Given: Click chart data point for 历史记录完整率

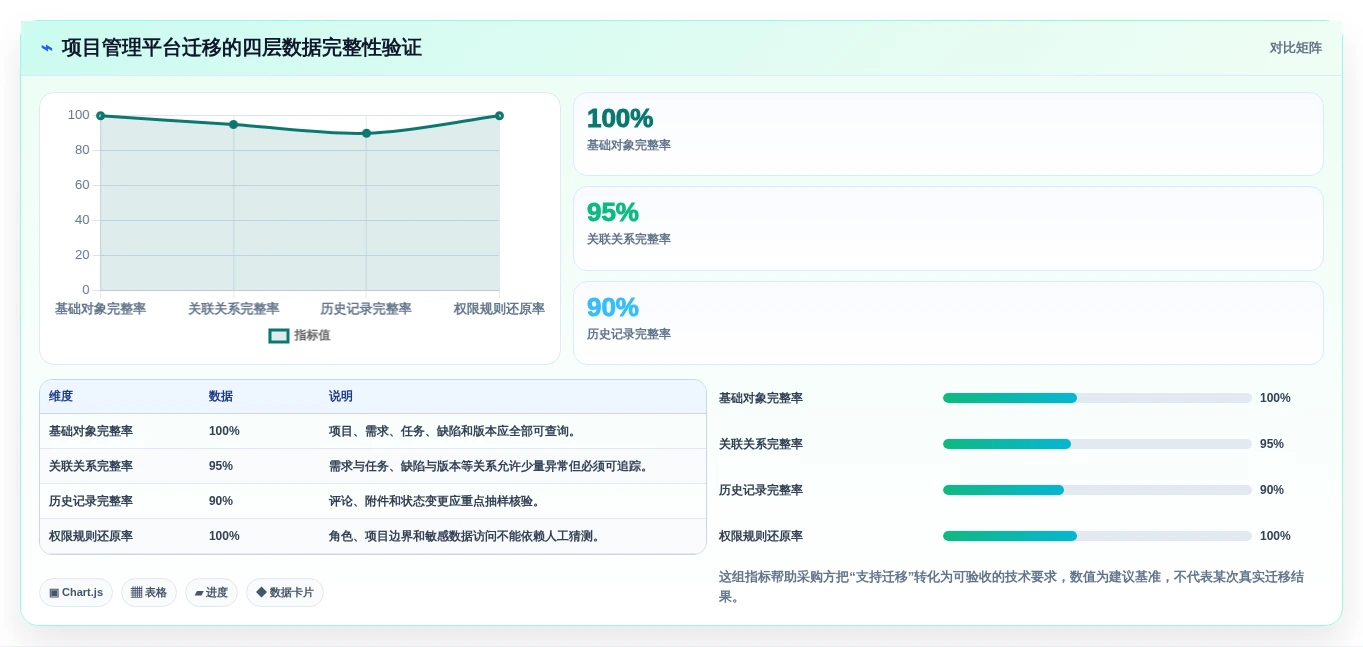Looking at the screenshot, I should tap(366, 133).
